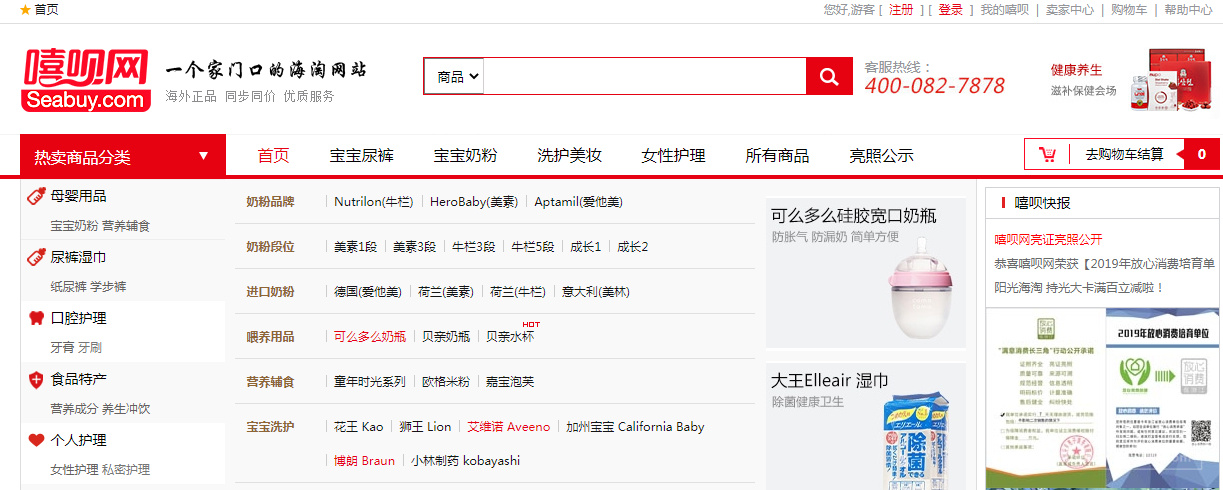Click 可us多么奶瓶 red link

point(370,337)
